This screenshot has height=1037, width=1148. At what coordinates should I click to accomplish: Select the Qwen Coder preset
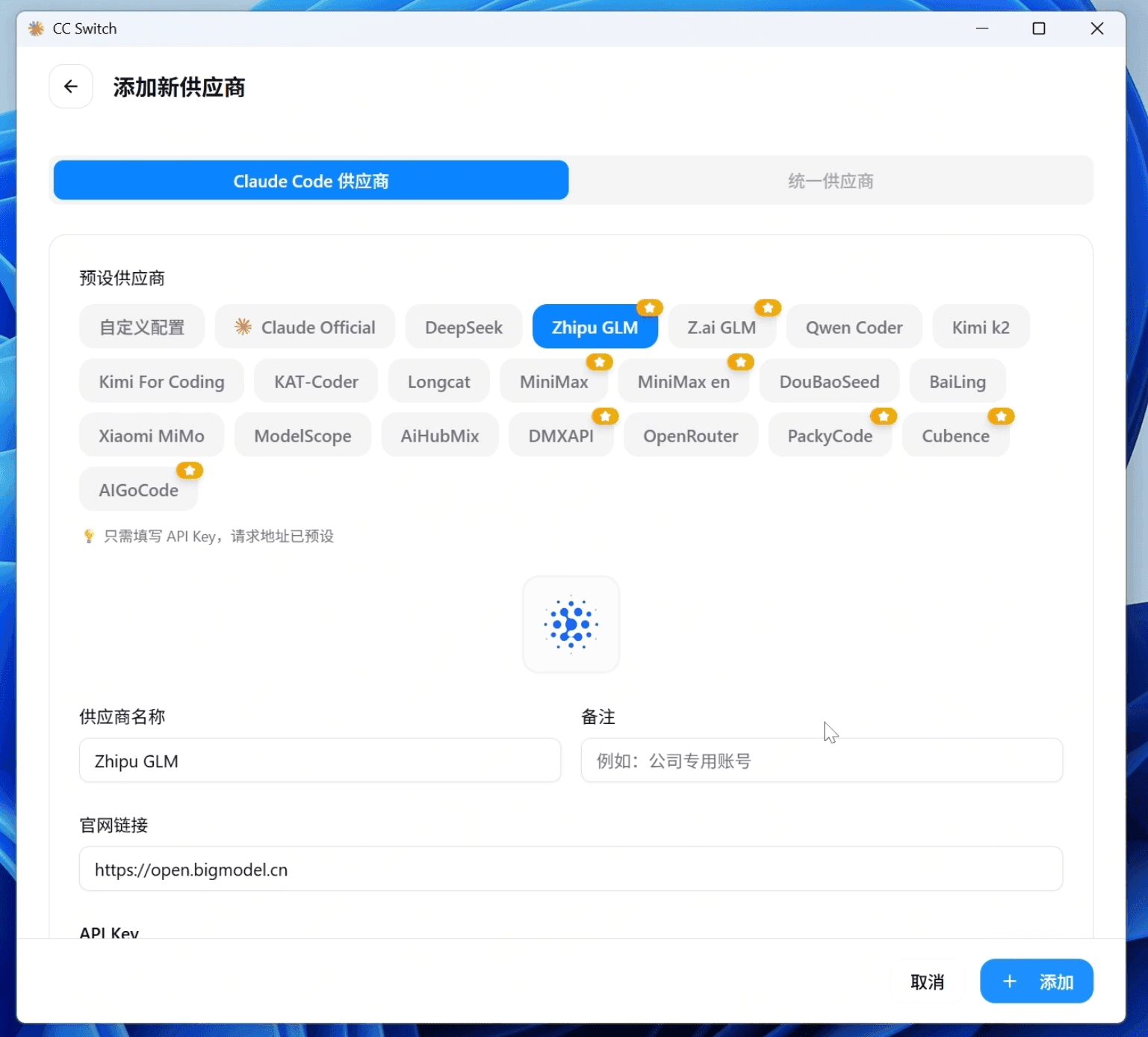[x=854, y=327]
